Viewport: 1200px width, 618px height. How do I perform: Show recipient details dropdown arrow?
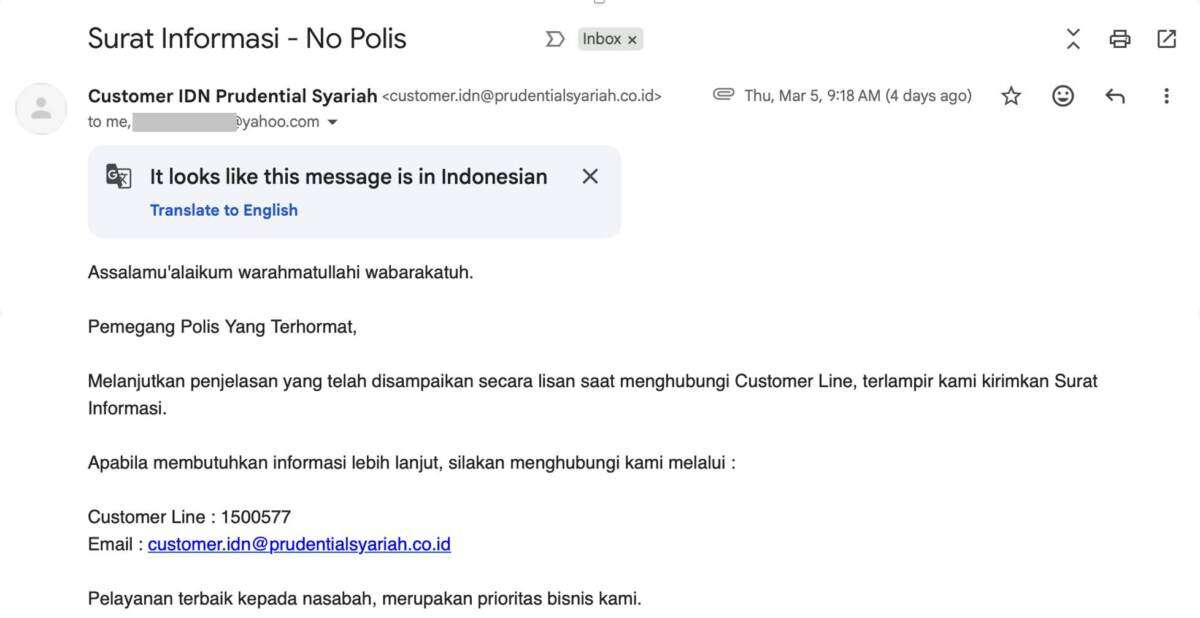(x=333, y=122)
